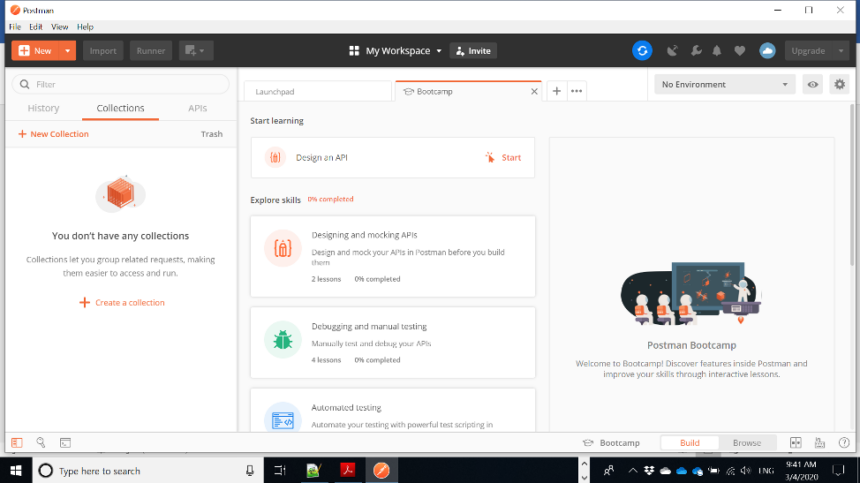Image resolution: width=860 pixels, height=483 pixels.
Task: Open the Debugging and manual testing card
Action: (393, 343)
